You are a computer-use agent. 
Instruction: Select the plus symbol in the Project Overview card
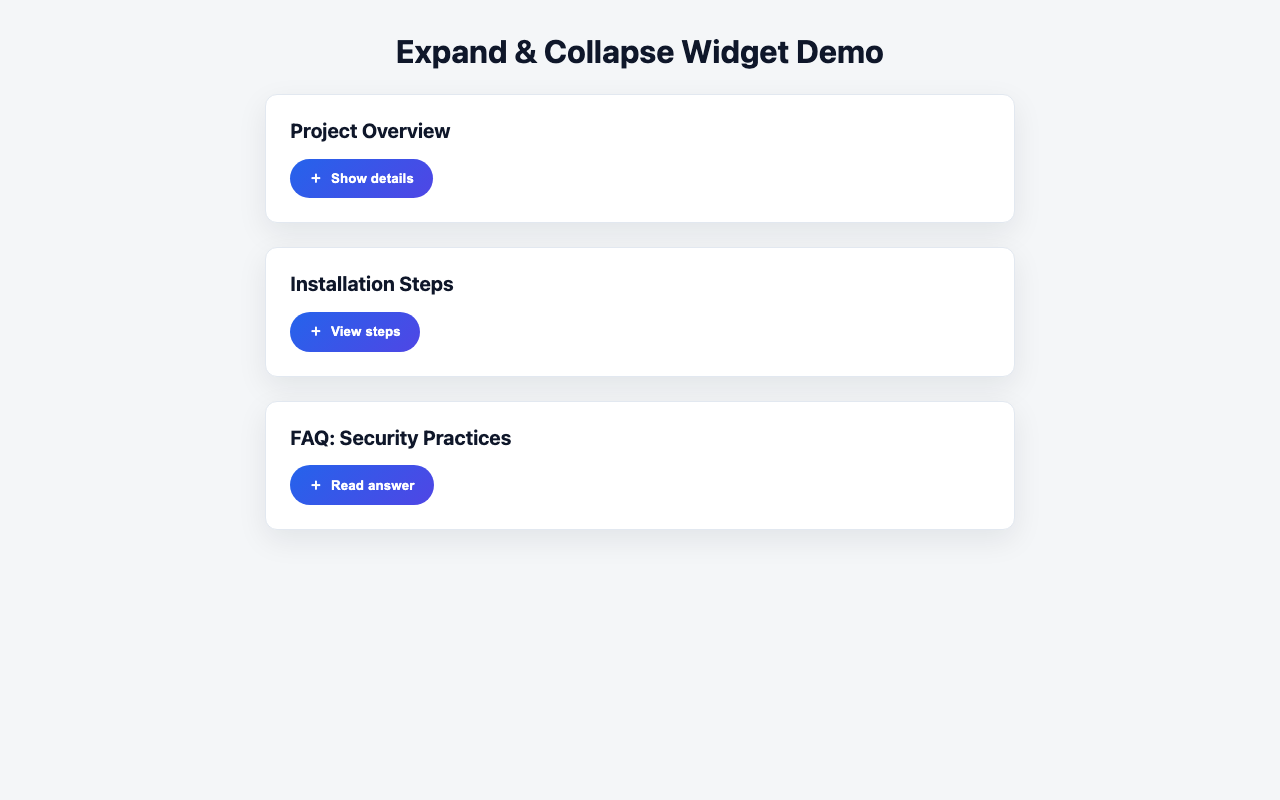(x=316, y=178)
